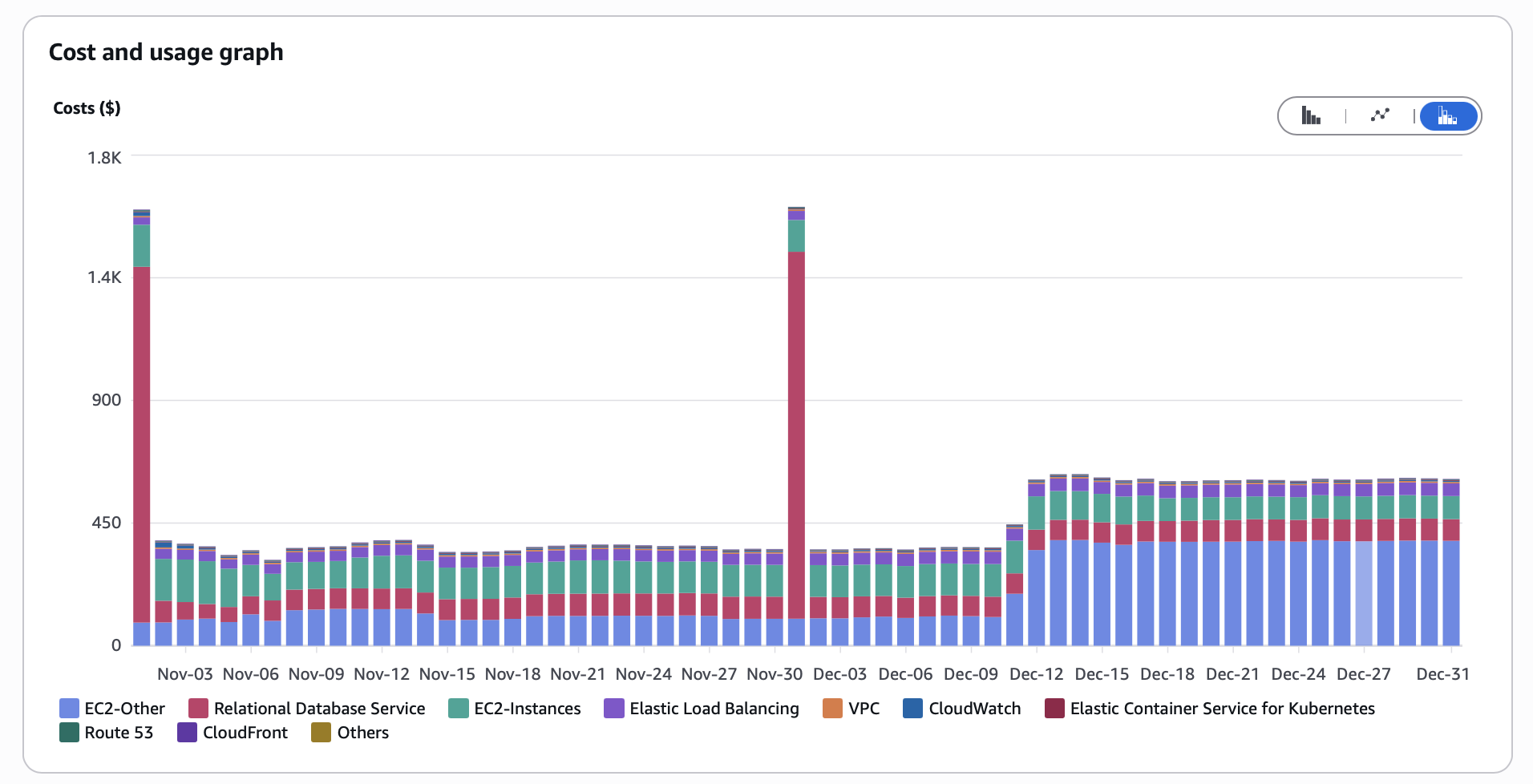Click the CloudWatch legend label
The image size is (1533, 784).
tap(974, 709)
